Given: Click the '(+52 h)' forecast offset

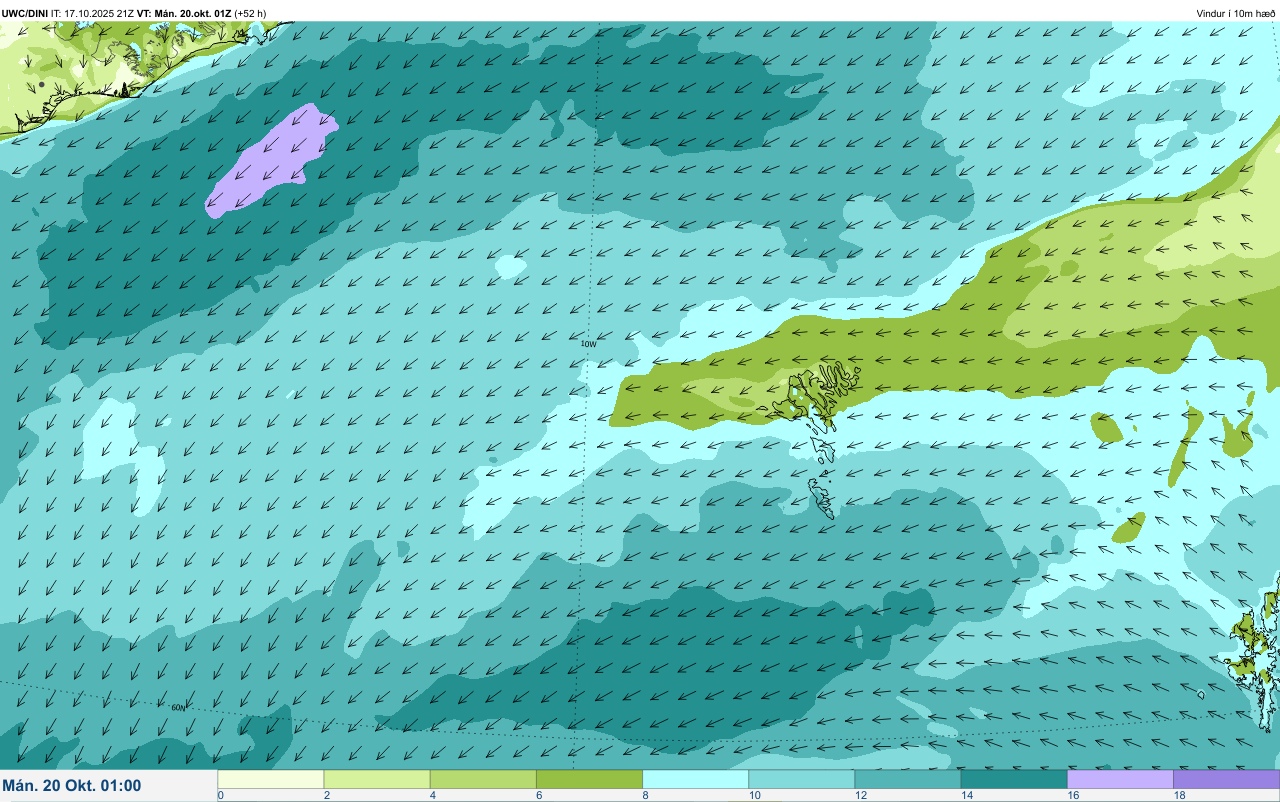Looking at the screenshot, I should coord(250,13).
